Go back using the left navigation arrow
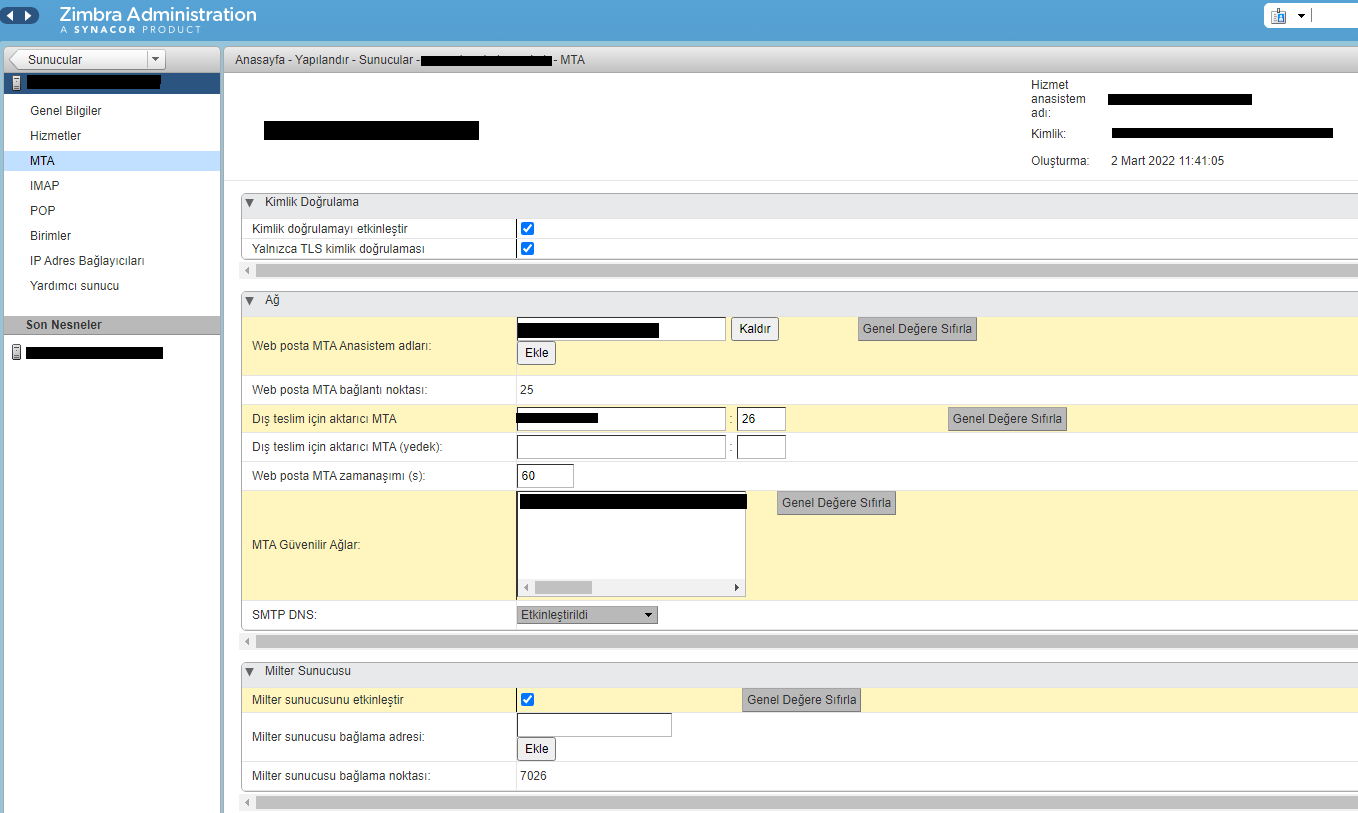Image resolution: width=1358 pixels, height=813 pixels. click(12, 16)
